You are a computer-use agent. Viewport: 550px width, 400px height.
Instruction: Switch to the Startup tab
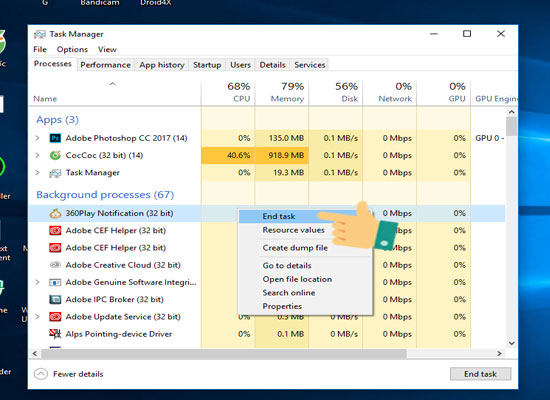click(207, 65)
